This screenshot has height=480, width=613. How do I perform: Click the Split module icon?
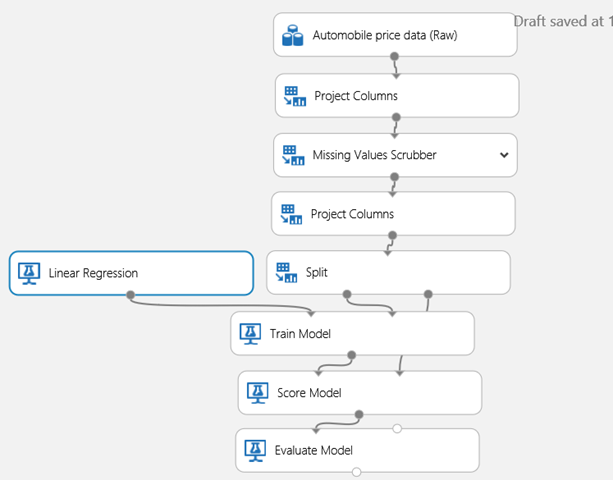287,271
